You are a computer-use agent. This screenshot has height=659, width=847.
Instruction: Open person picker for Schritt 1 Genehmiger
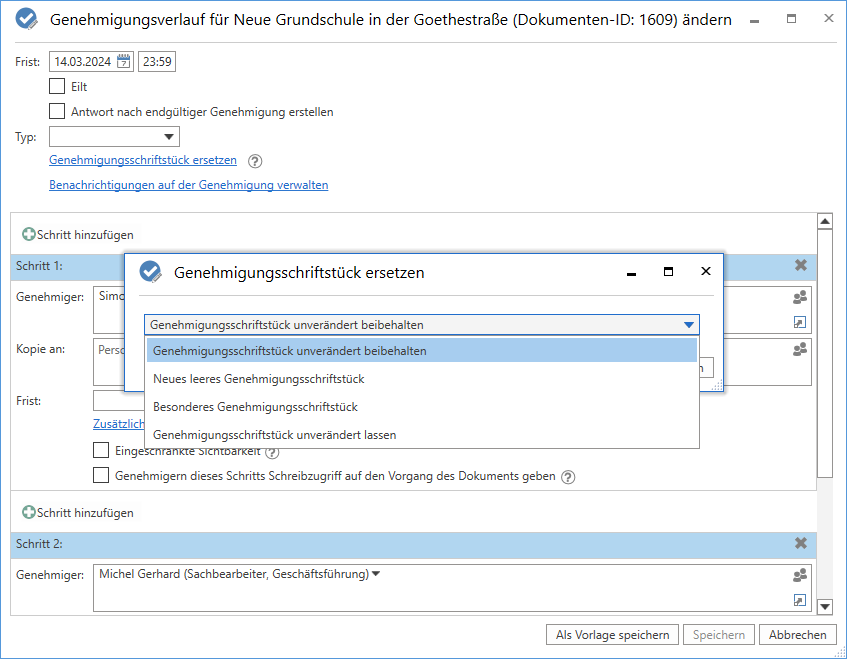pos(799,298)
